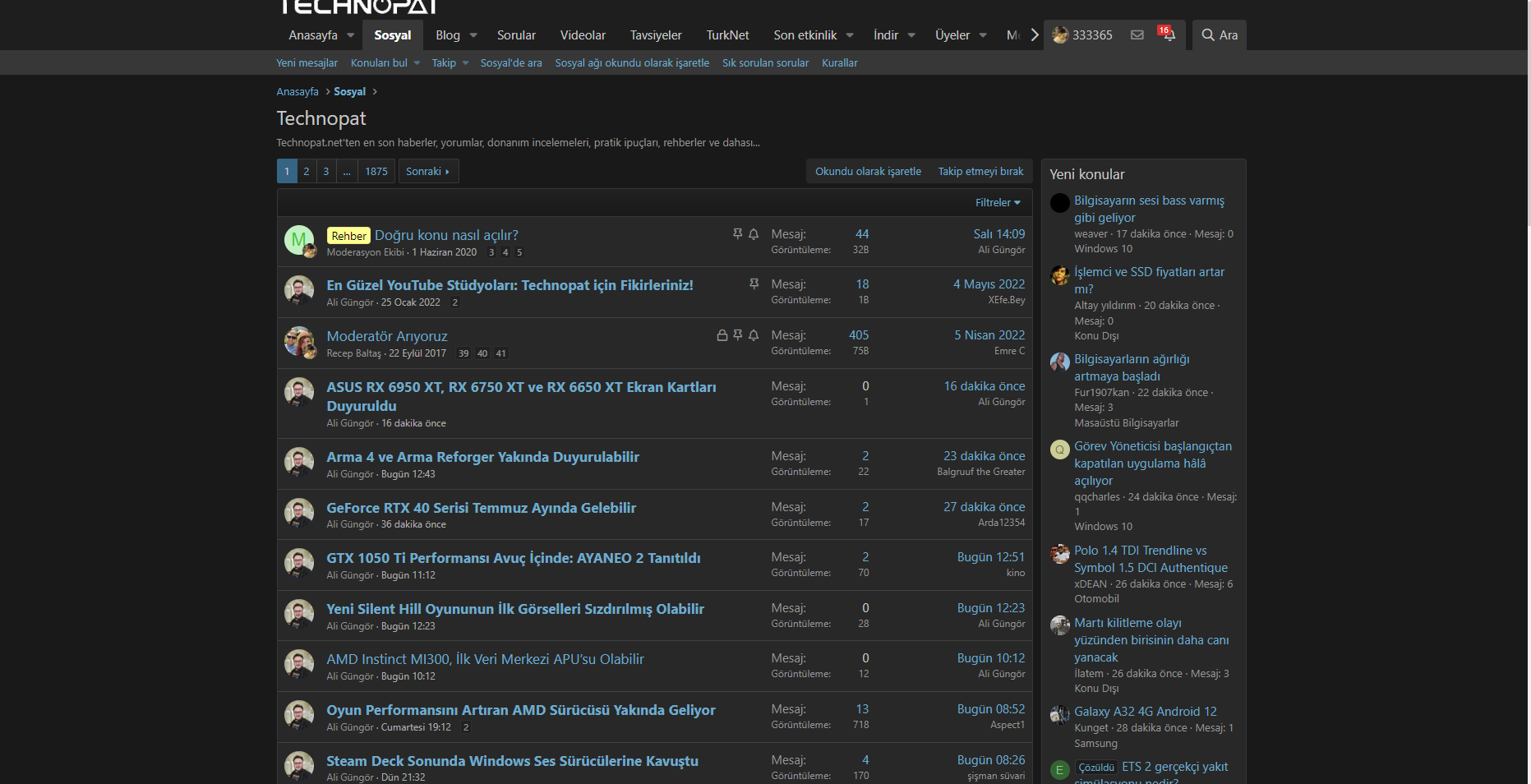Open the avatar beside GeForce RTX 40 thread

tap(299, 514)
